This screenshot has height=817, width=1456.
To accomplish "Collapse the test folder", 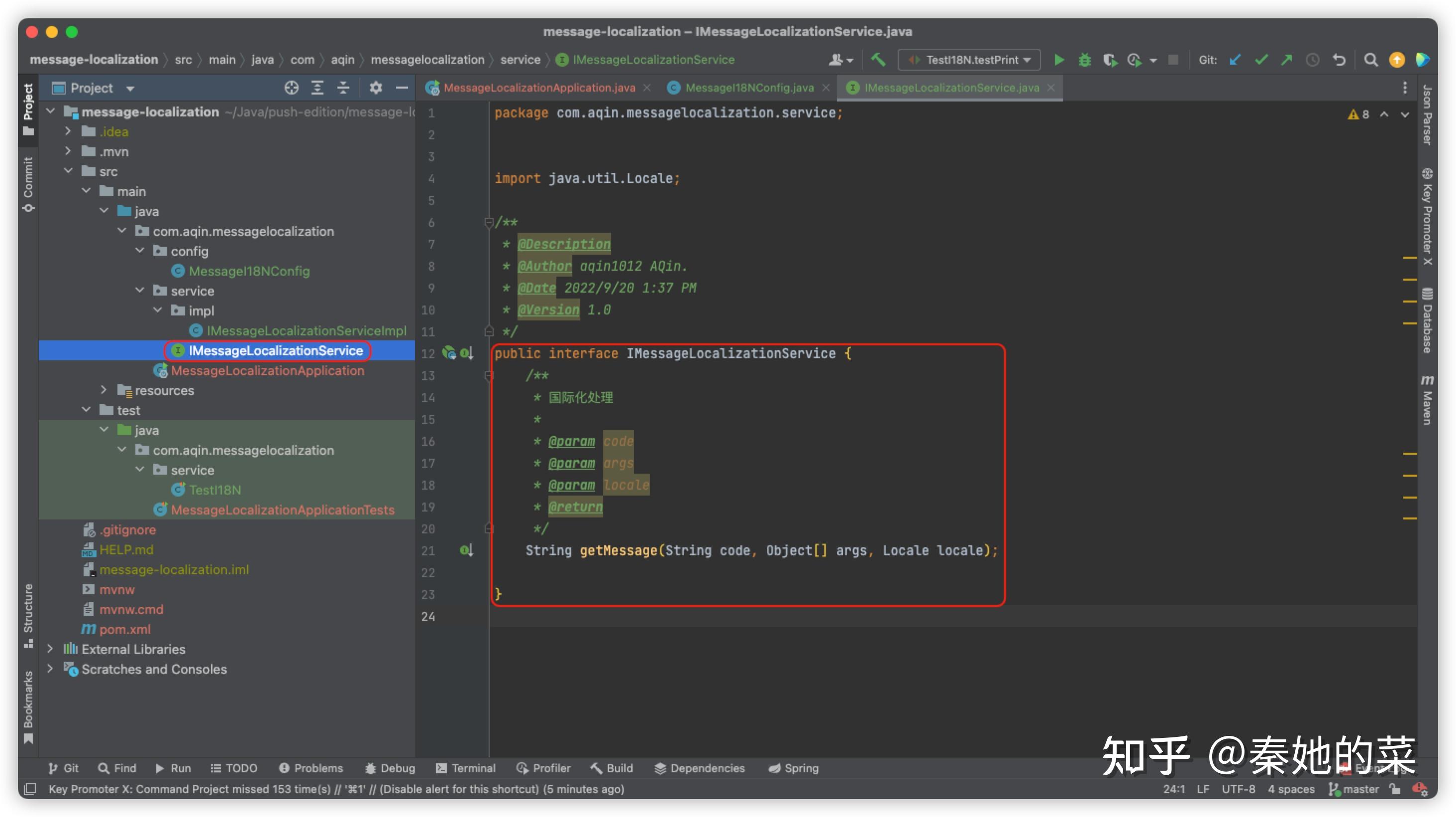I will [x=86, y=409].
